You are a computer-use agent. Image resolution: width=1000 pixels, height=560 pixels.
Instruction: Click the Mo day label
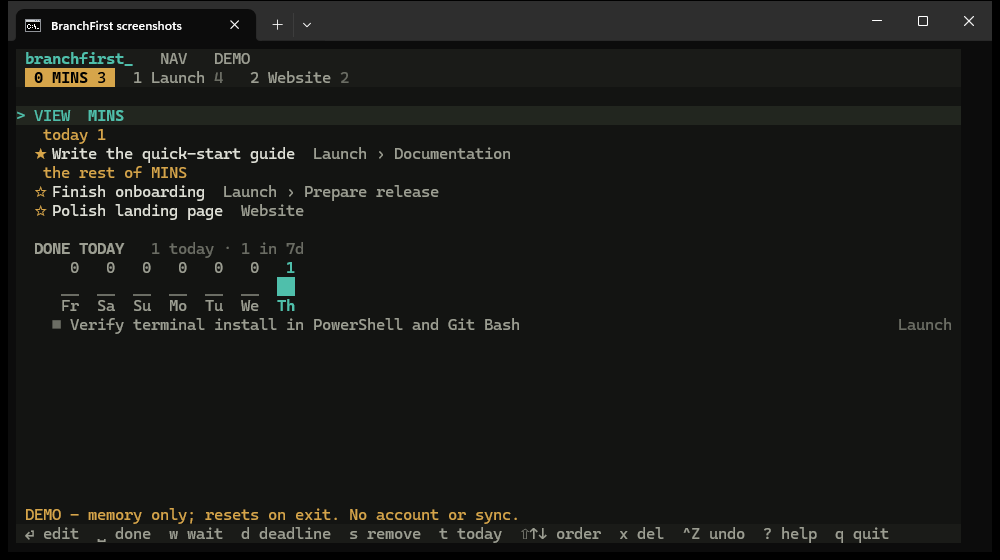(178, 306)
